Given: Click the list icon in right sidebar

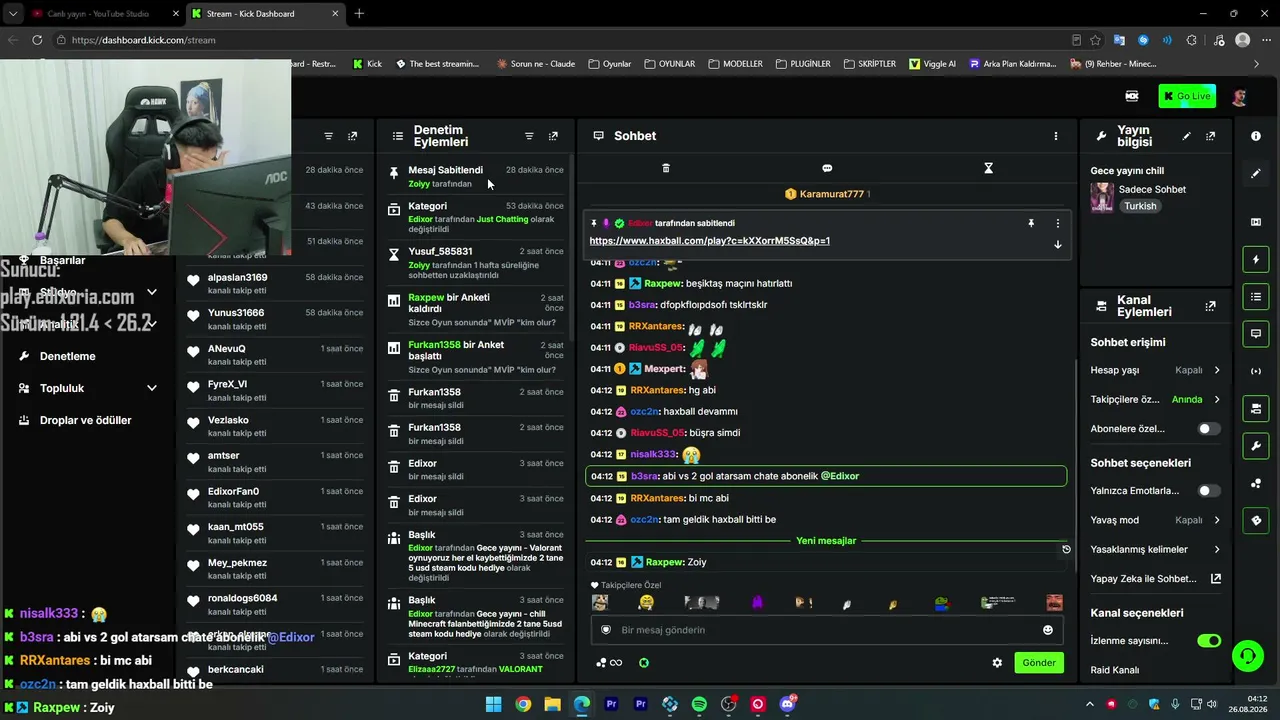Looking at the screenshot, I should pos(1256,297).
